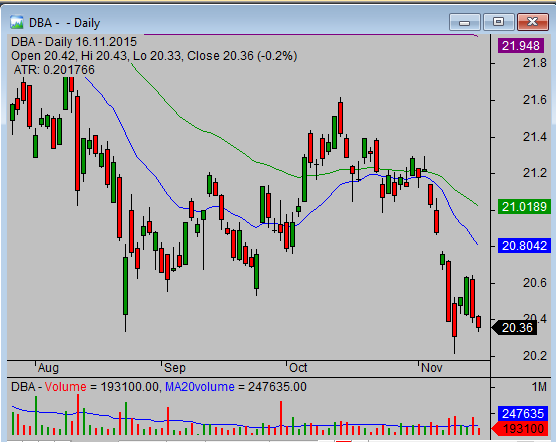Click the 21.6 price axis value
This screenshot has height=442, width=556.
coord(535,100)
